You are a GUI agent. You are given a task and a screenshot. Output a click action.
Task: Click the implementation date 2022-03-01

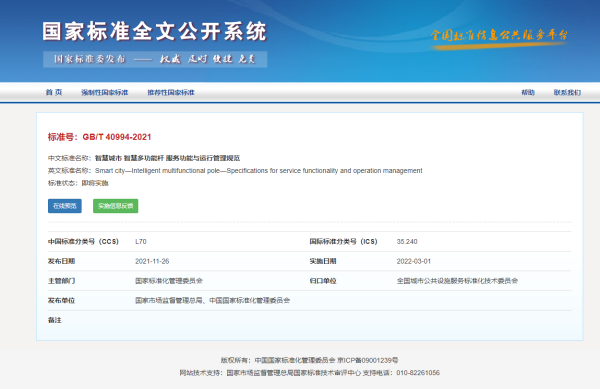coord(414,261)
